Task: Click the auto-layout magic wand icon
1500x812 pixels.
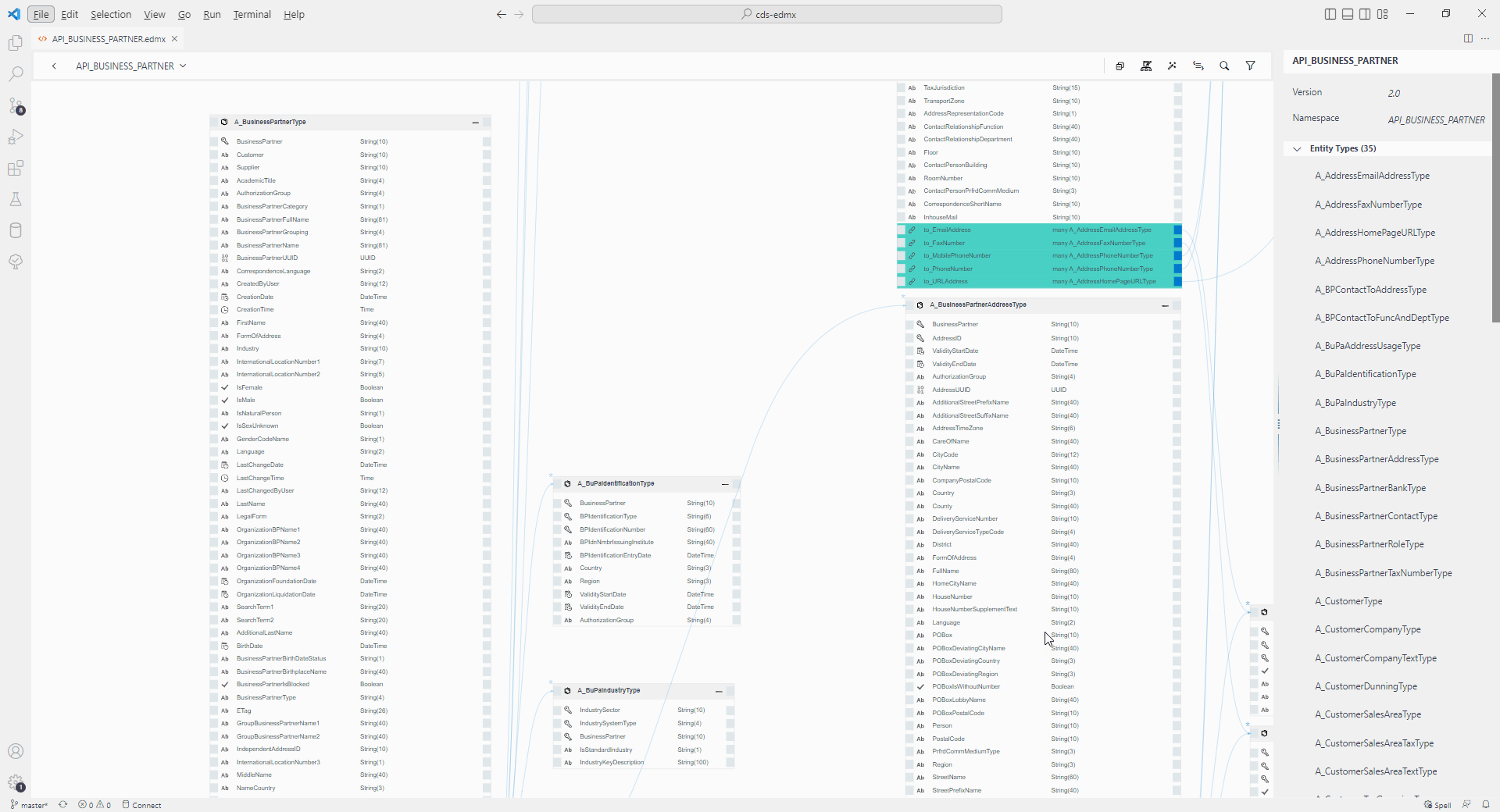Action: click(x=1172, y=66)
